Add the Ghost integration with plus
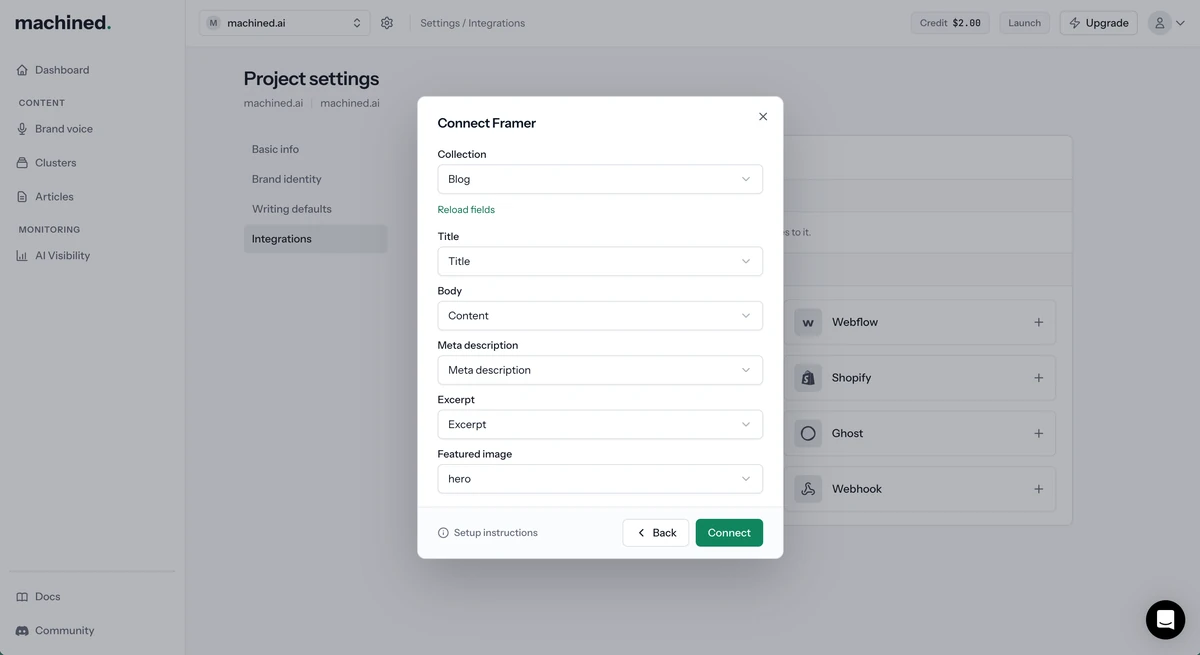This screenshot has width=1200, height=655. coord(1038,433)
